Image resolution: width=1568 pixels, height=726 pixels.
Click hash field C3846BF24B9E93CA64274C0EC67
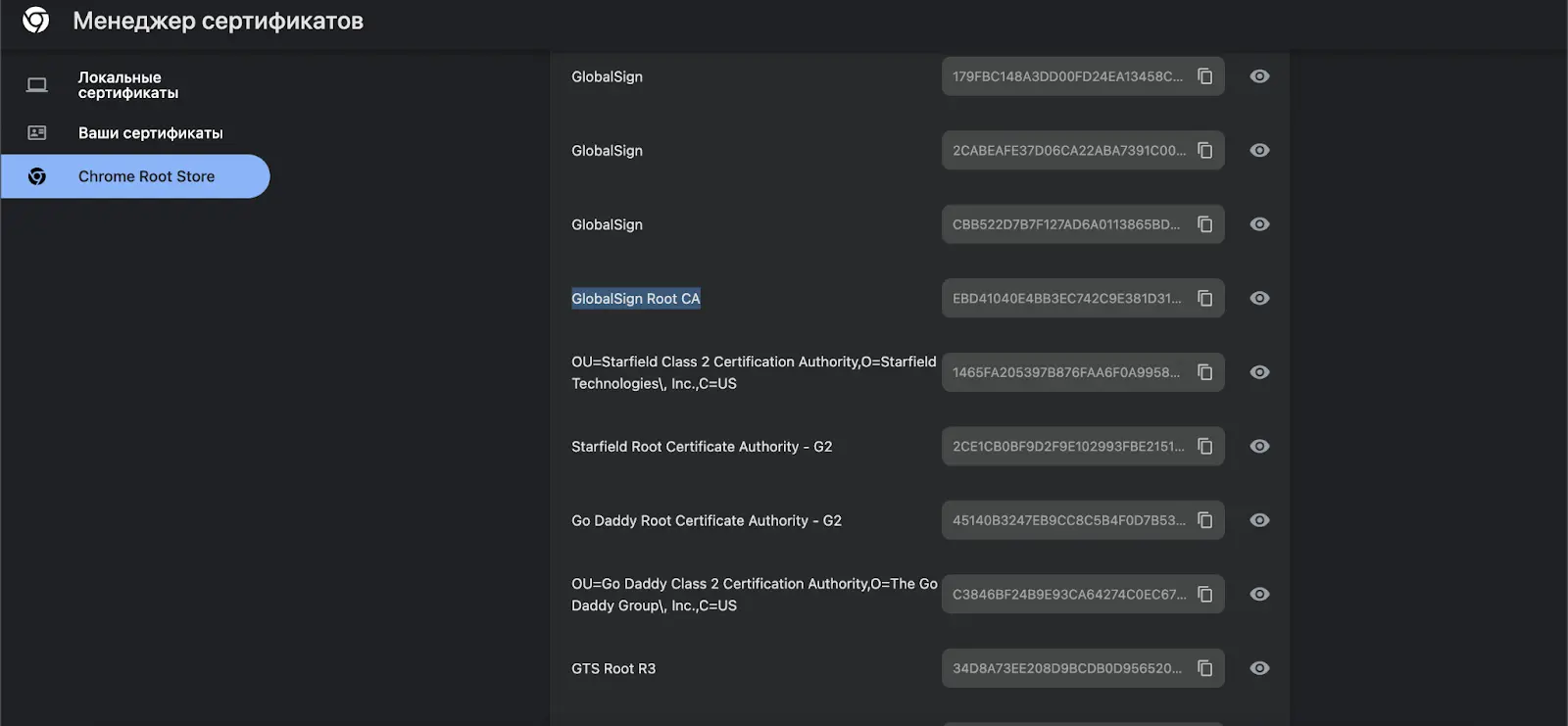point(1083,594)
